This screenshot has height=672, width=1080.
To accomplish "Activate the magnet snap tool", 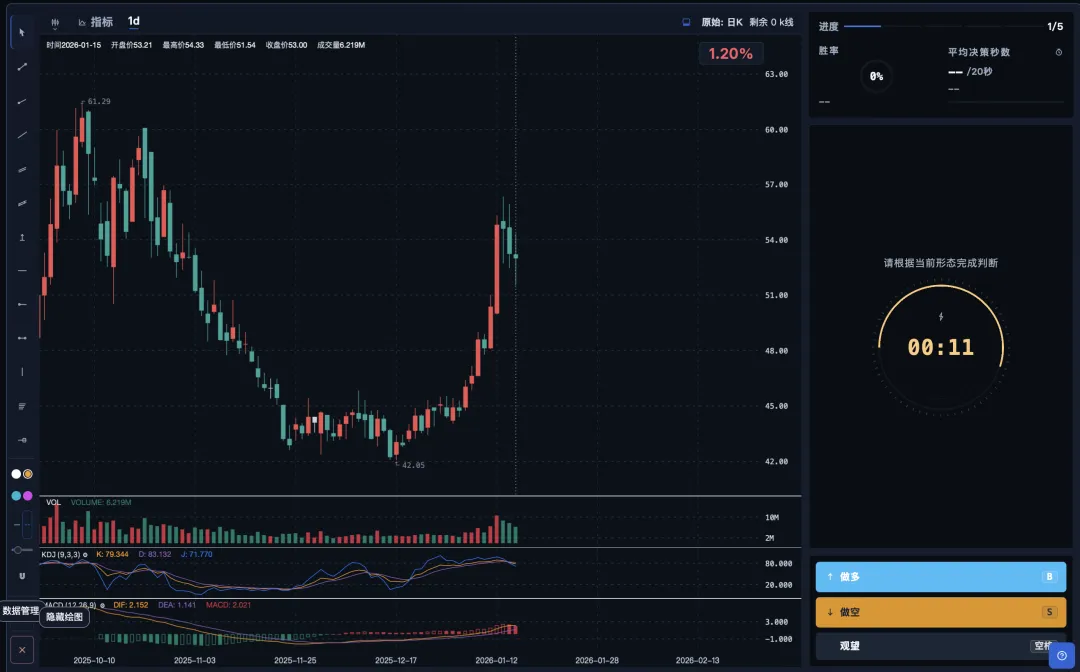I will click(22, 576).
